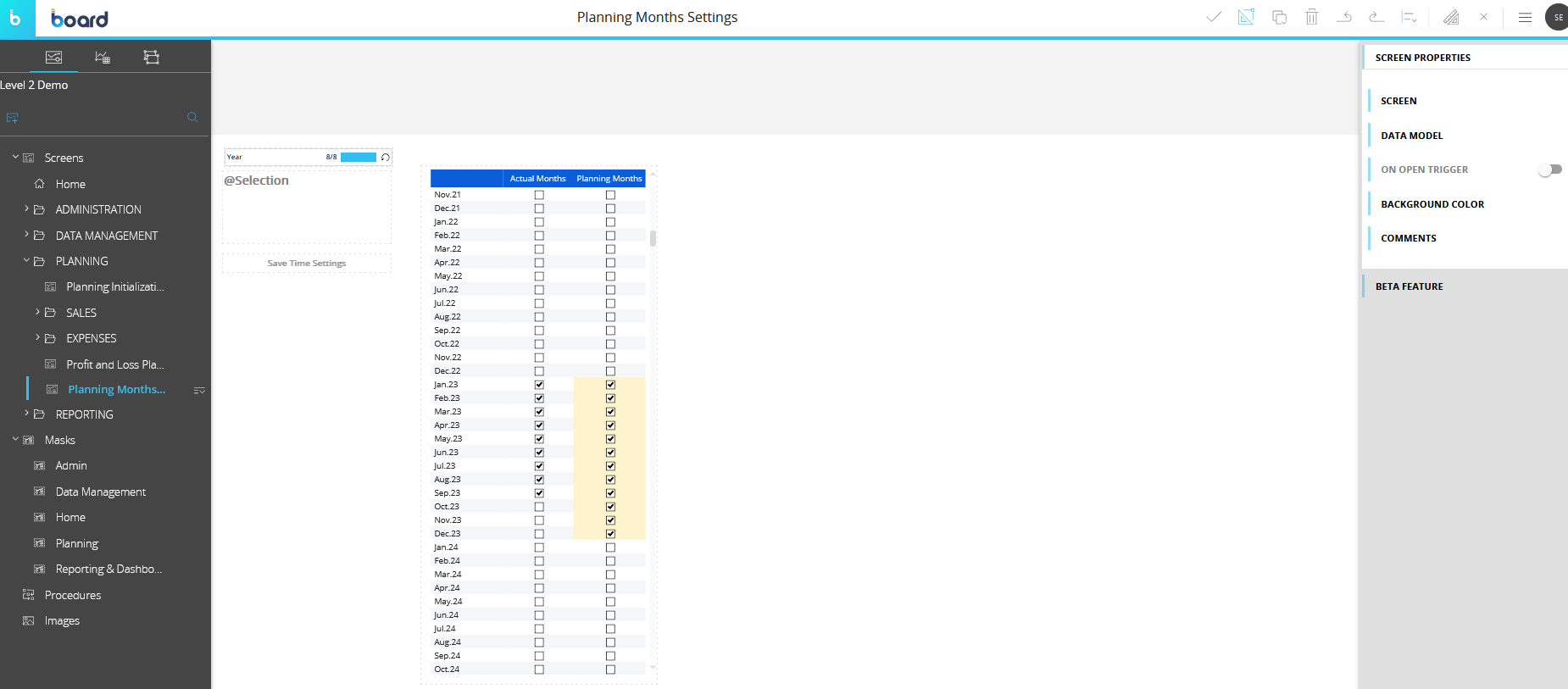Screen dimensions: 1568x689
Task: Select the May.23 row label
Action: coord(448,439)
